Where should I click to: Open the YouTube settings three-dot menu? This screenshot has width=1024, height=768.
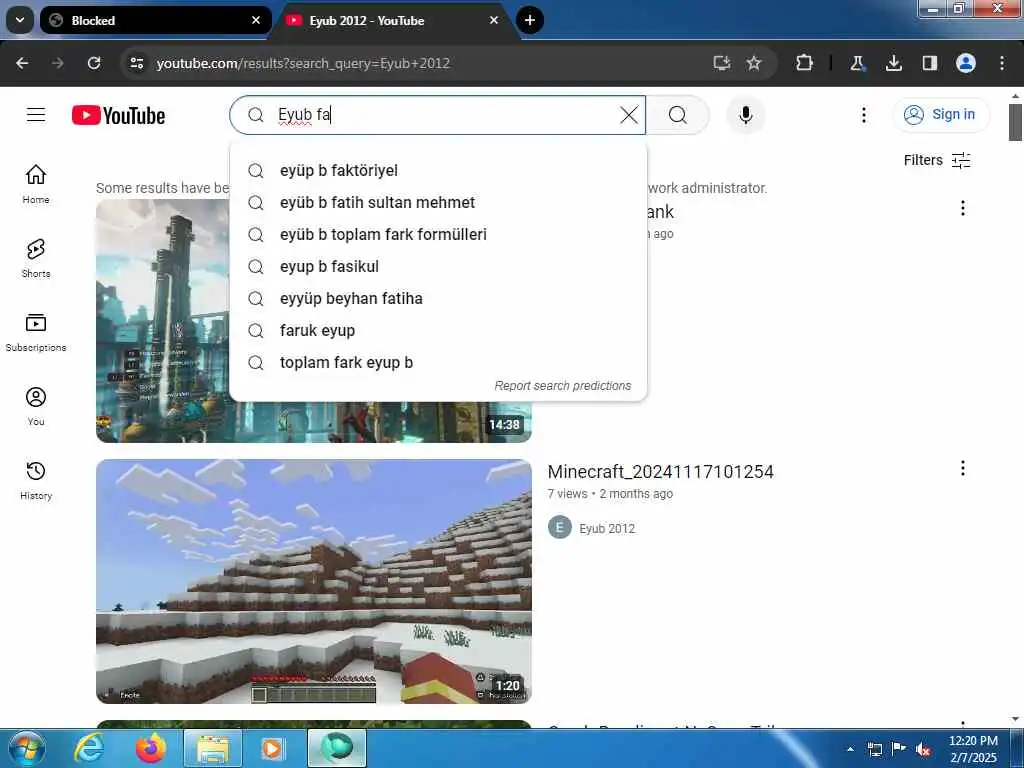(863, 115)
